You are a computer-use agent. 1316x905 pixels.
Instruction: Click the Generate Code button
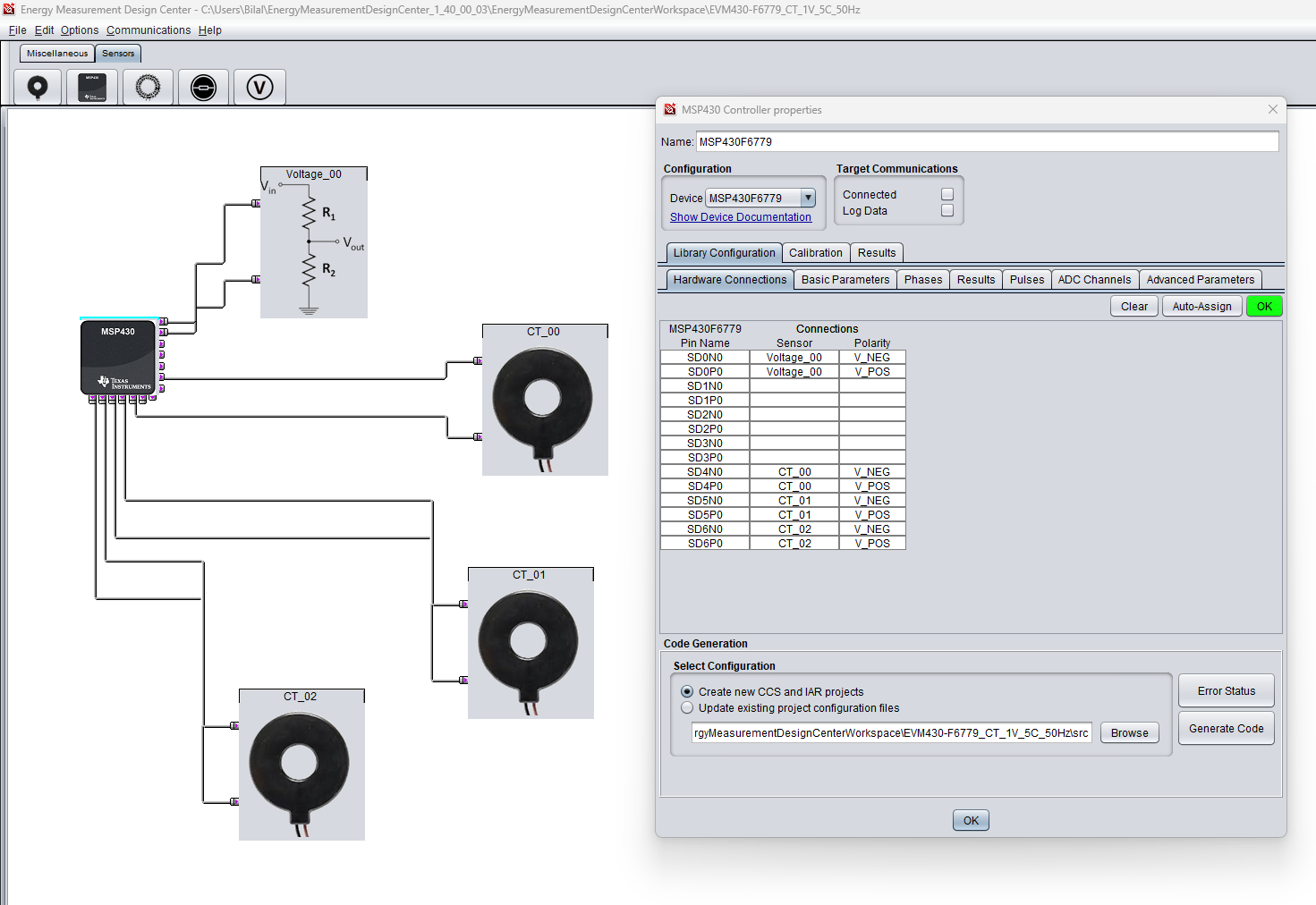pos(1227,729)
